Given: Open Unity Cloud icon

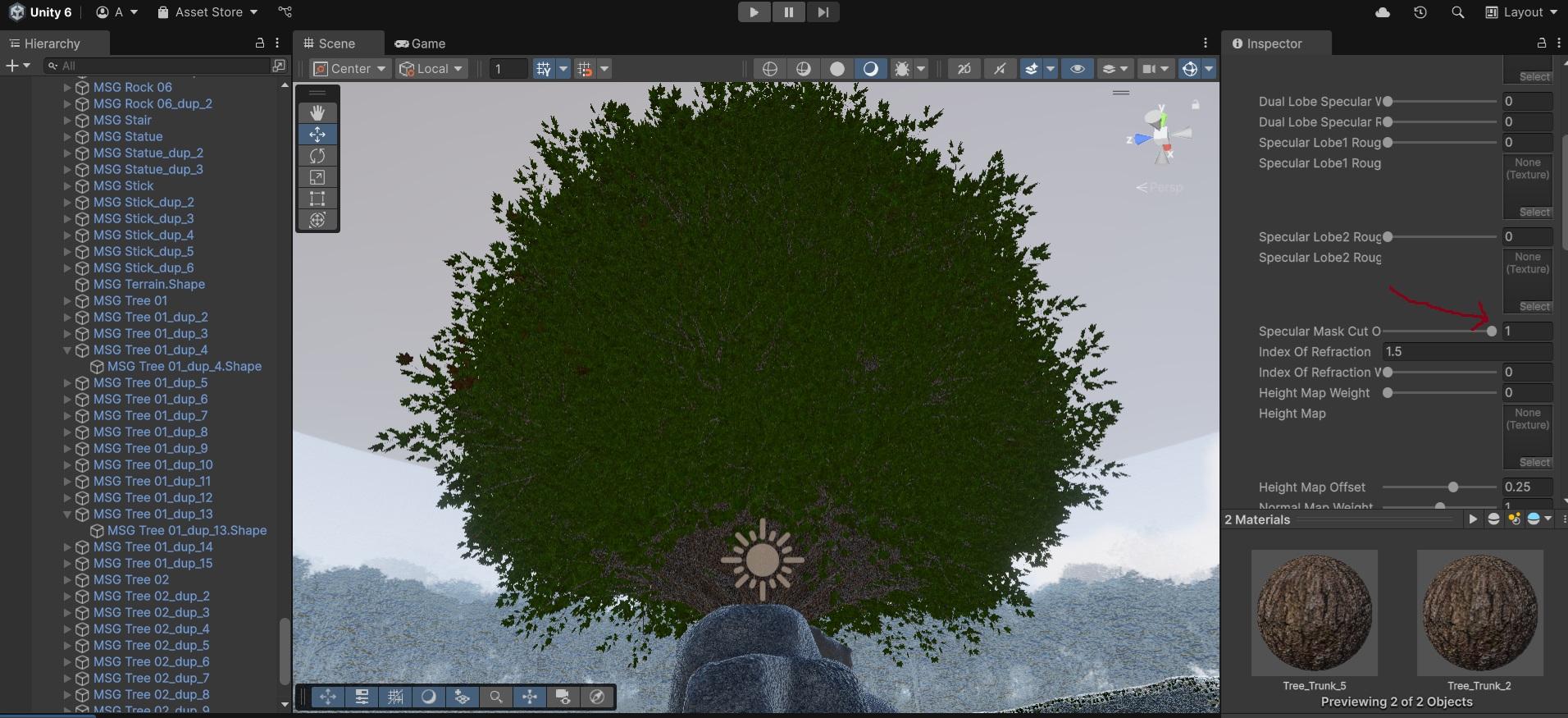Looking at the screenshot, I should 1383,12.
